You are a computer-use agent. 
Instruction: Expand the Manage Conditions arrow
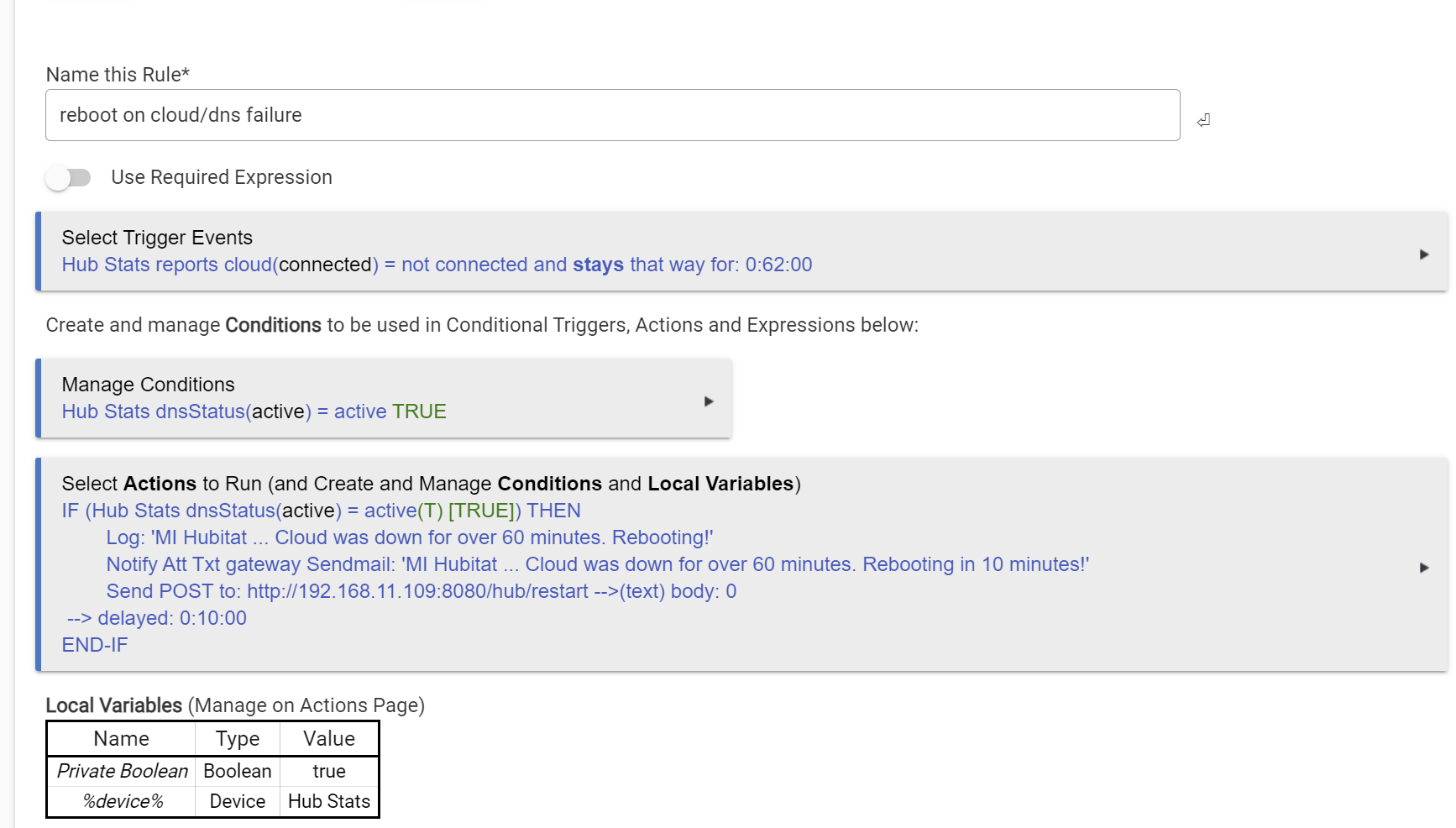pos(708,401)
